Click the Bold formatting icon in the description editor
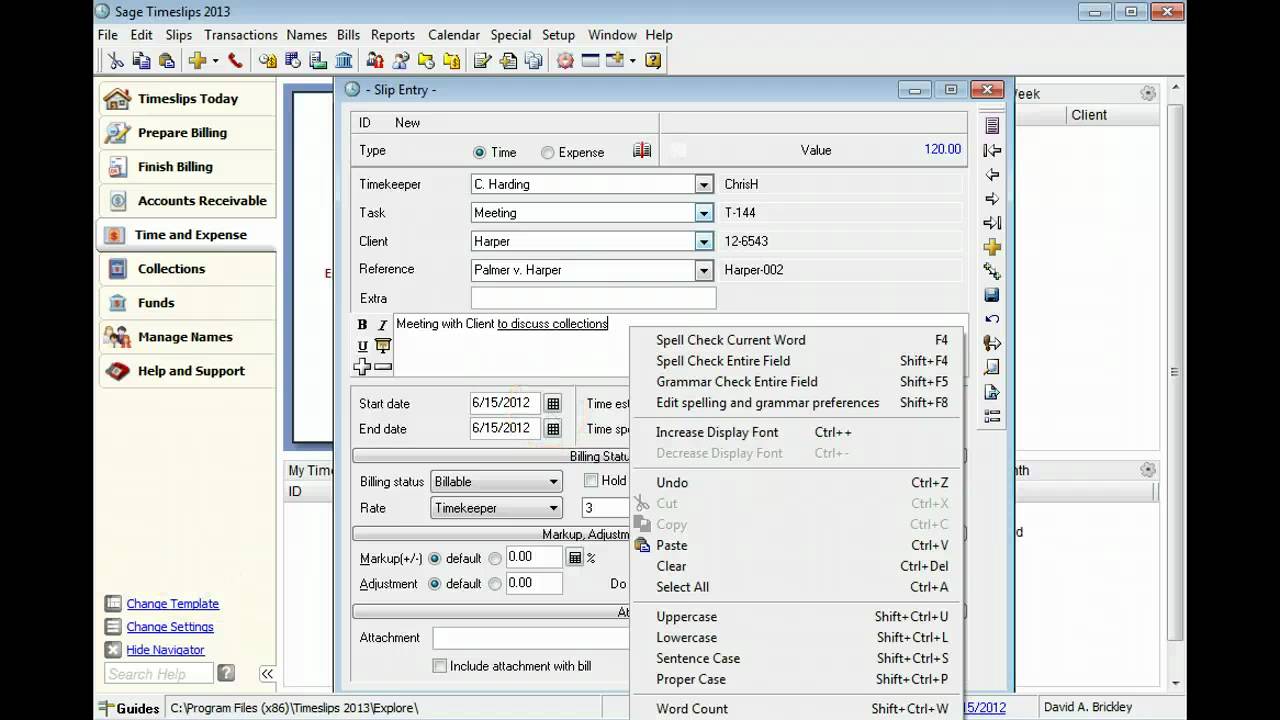 (x=362, y=325)
